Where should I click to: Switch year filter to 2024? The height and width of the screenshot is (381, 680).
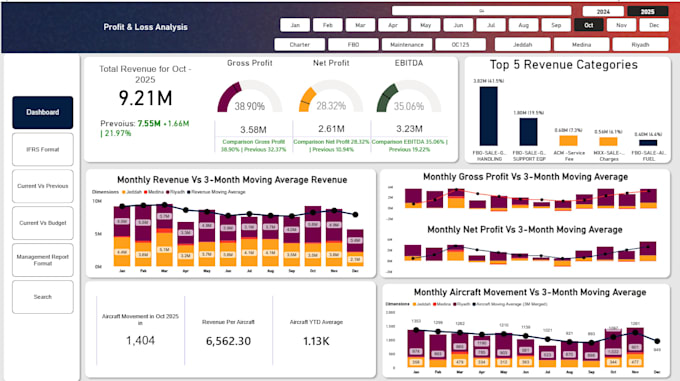(603, 12)
